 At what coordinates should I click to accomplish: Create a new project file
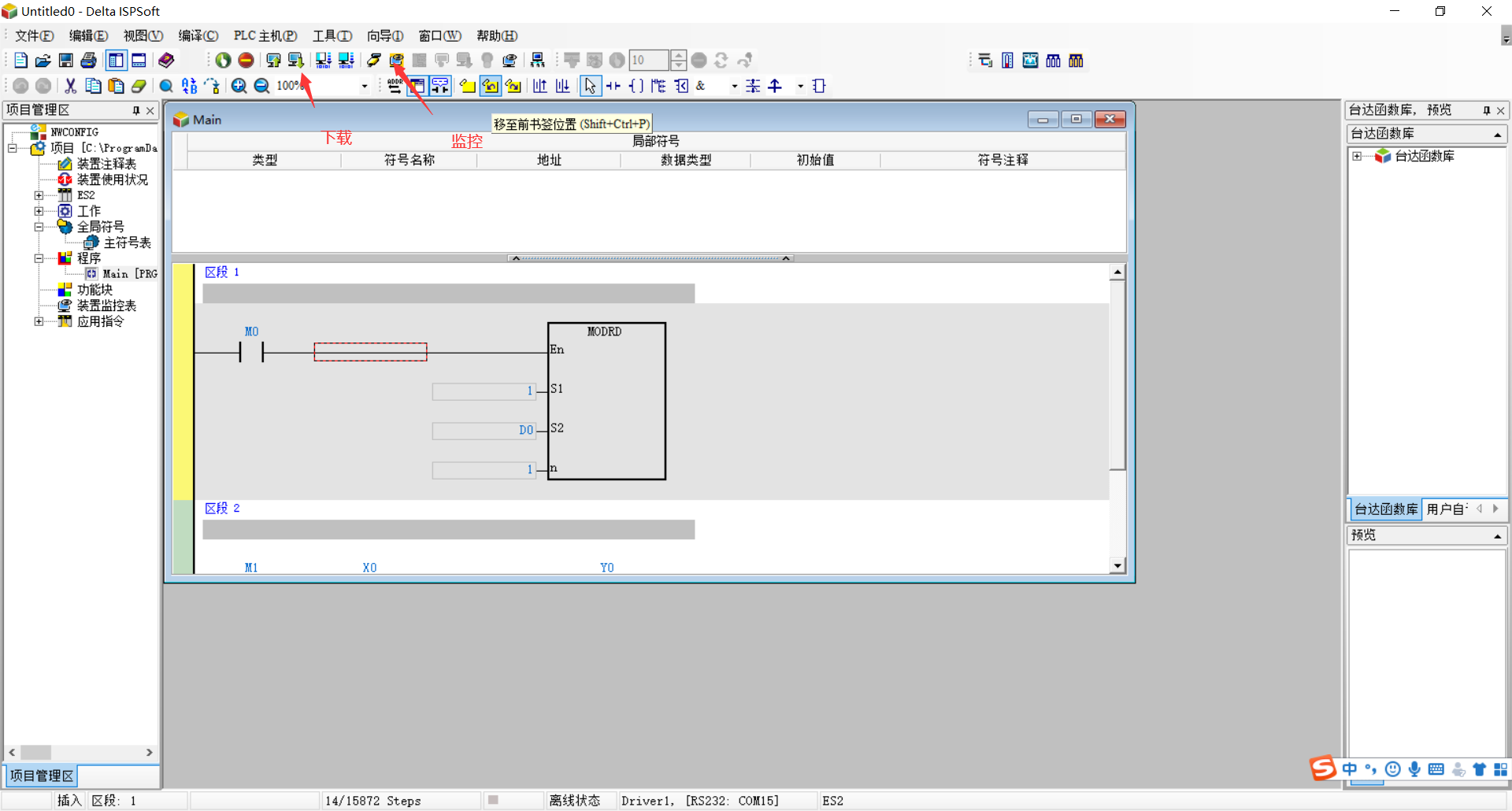pyautogui.click(x=21, y=61)
